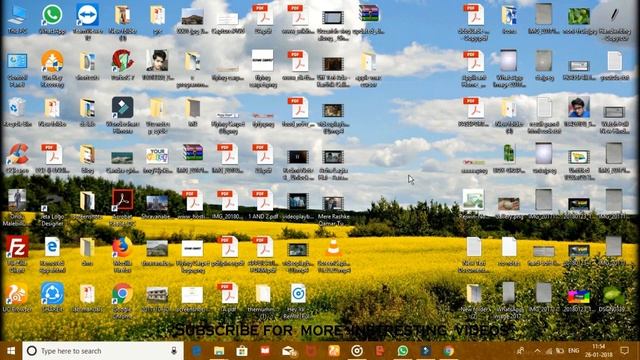Open the Mail app from the taskbar

(288, 351)
